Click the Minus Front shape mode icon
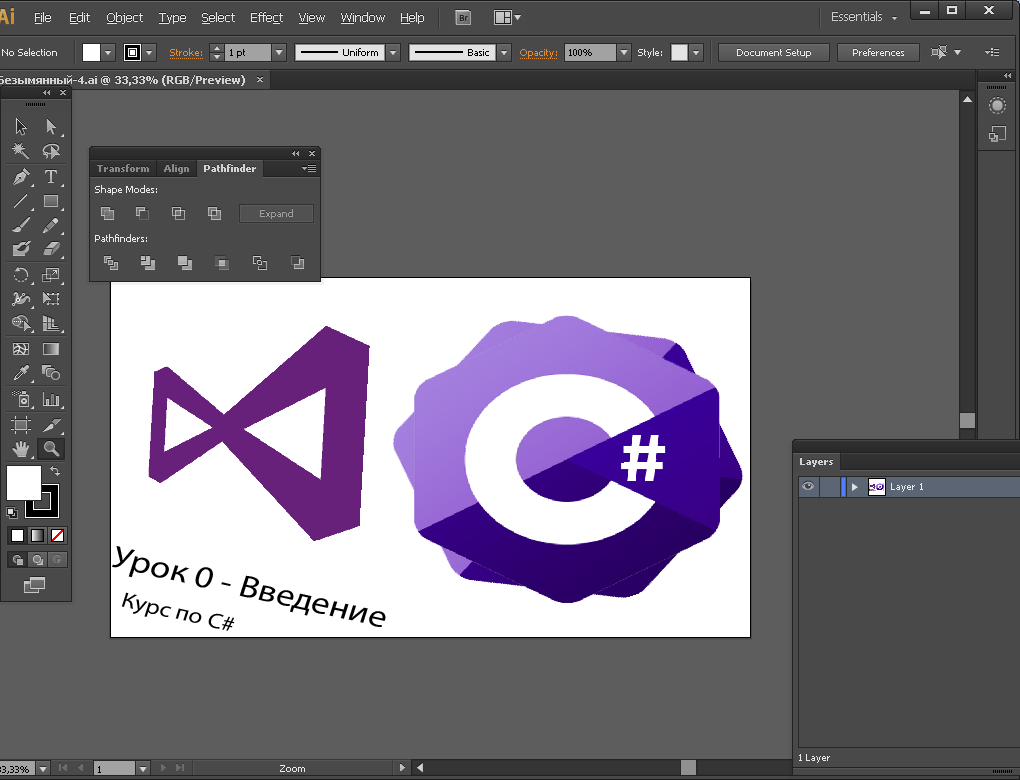The height and width of the screenshot is (780, 1020). pyautogui.click(x=142, y=213)
